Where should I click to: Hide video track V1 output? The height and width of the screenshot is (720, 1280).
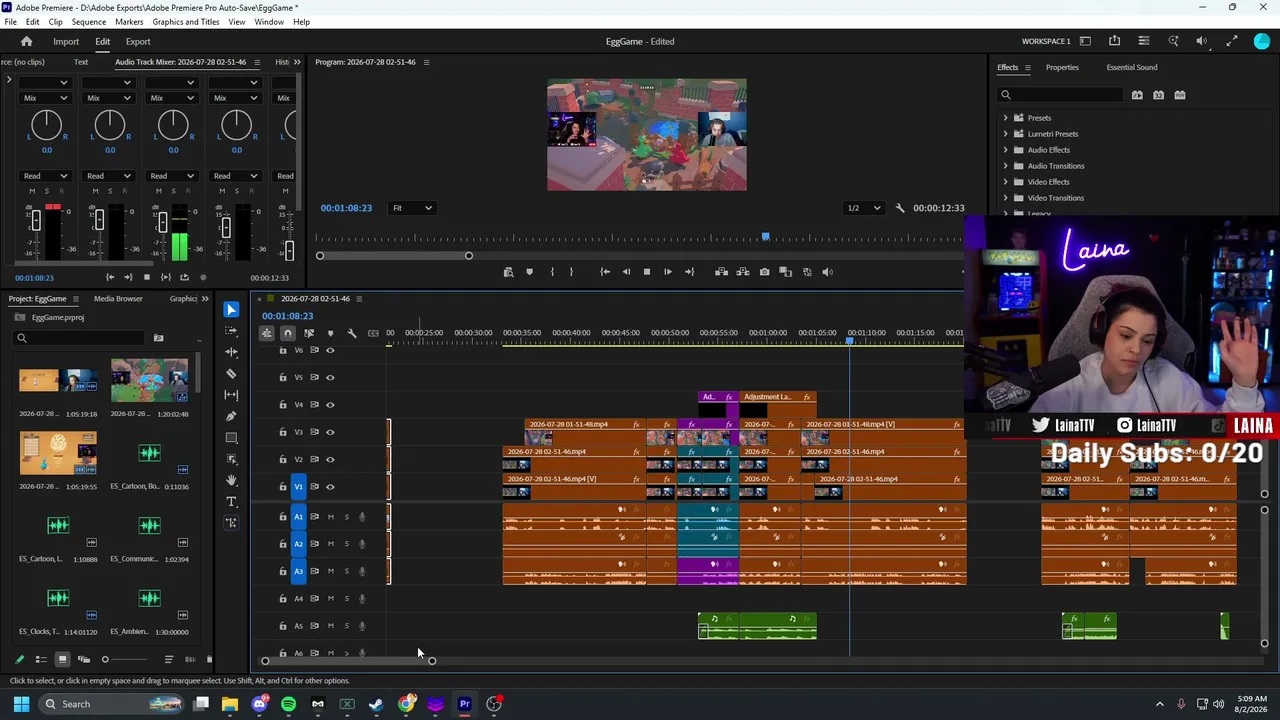click(x=330, y=487)
